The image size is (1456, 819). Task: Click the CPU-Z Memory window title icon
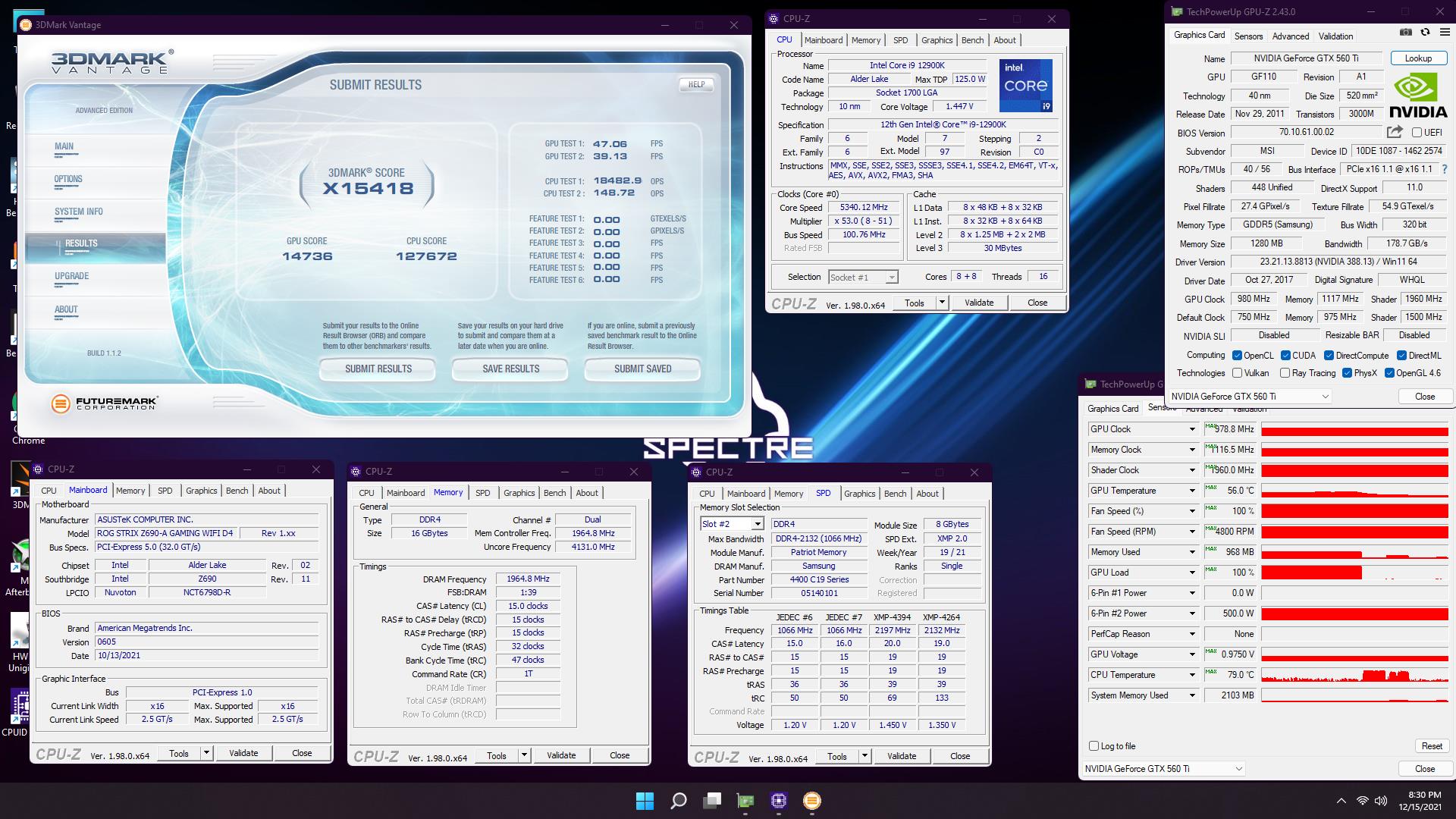pos(356,472)
